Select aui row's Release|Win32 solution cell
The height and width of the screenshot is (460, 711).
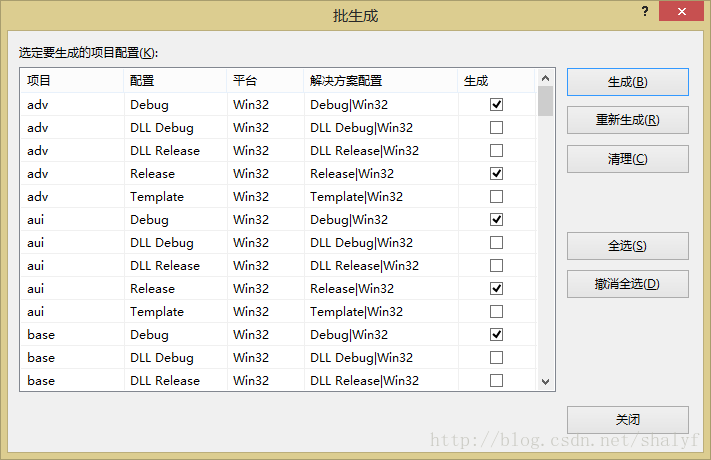[x=381, y=289]
